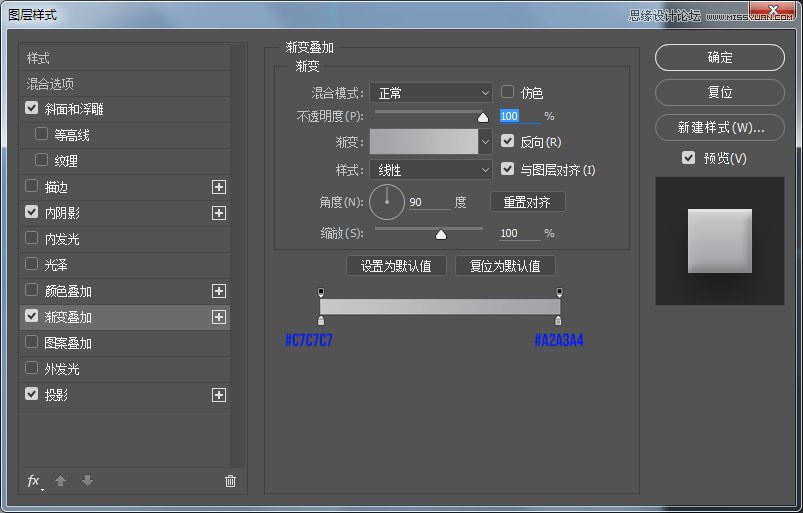Viewport: 803px width, 513px height.
Task: Click the angle value field showing 90
Action: 429,202
